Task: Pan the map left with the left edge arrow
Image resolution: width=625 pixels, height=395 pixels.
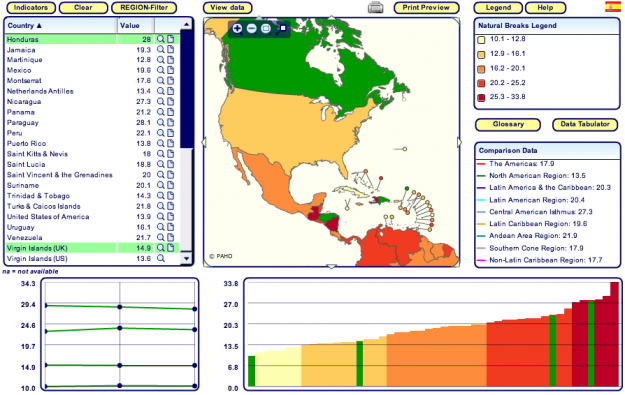Action: tap(204, 142)
